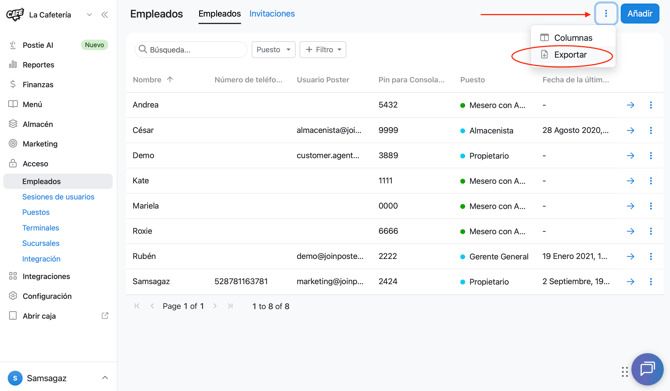Click the Usuario Poster column header
Image resolution: width=670 pixels, height=391 pixels.
pos(323,79)
